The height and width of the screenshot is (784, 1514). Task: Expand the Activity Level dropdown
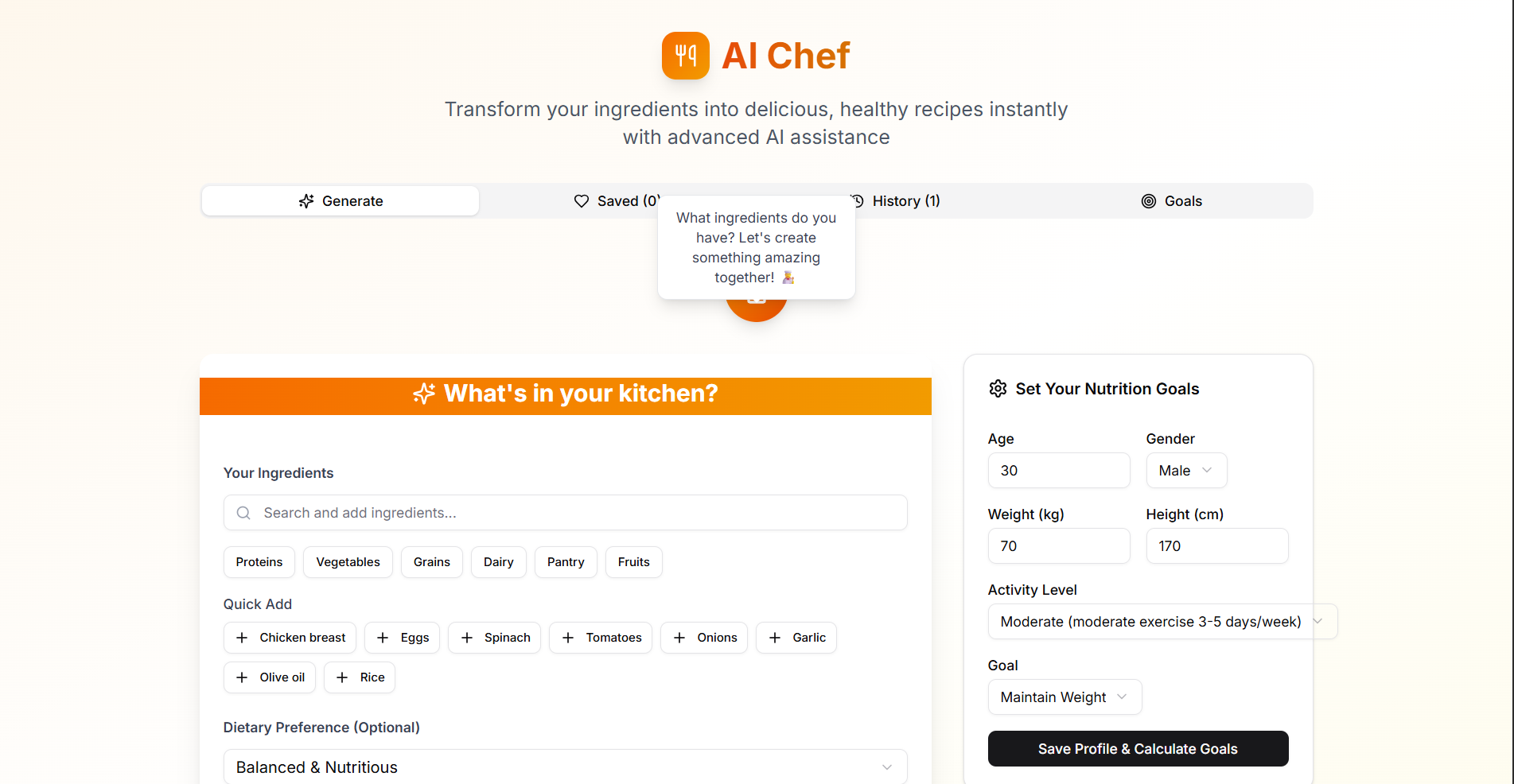[x=1162, y=622]
